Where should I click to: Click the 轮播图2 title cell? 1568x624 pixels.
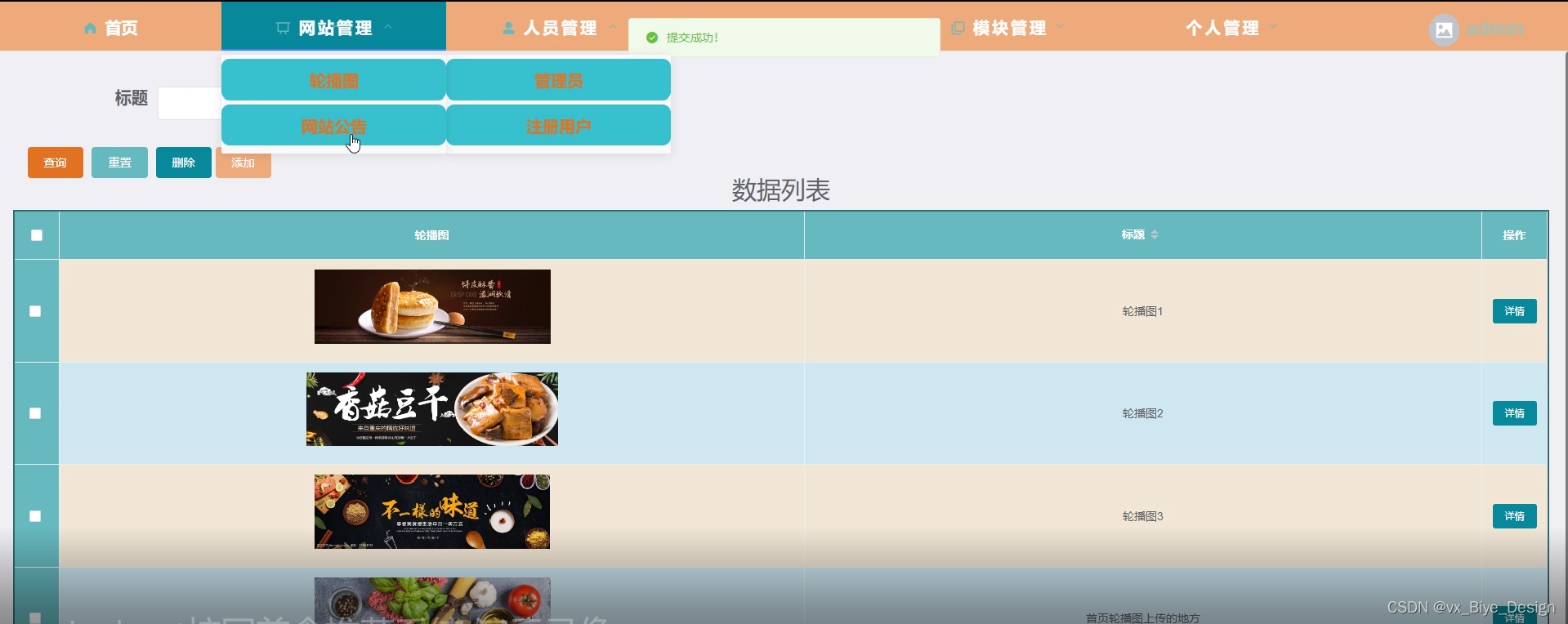(1142, 413)
